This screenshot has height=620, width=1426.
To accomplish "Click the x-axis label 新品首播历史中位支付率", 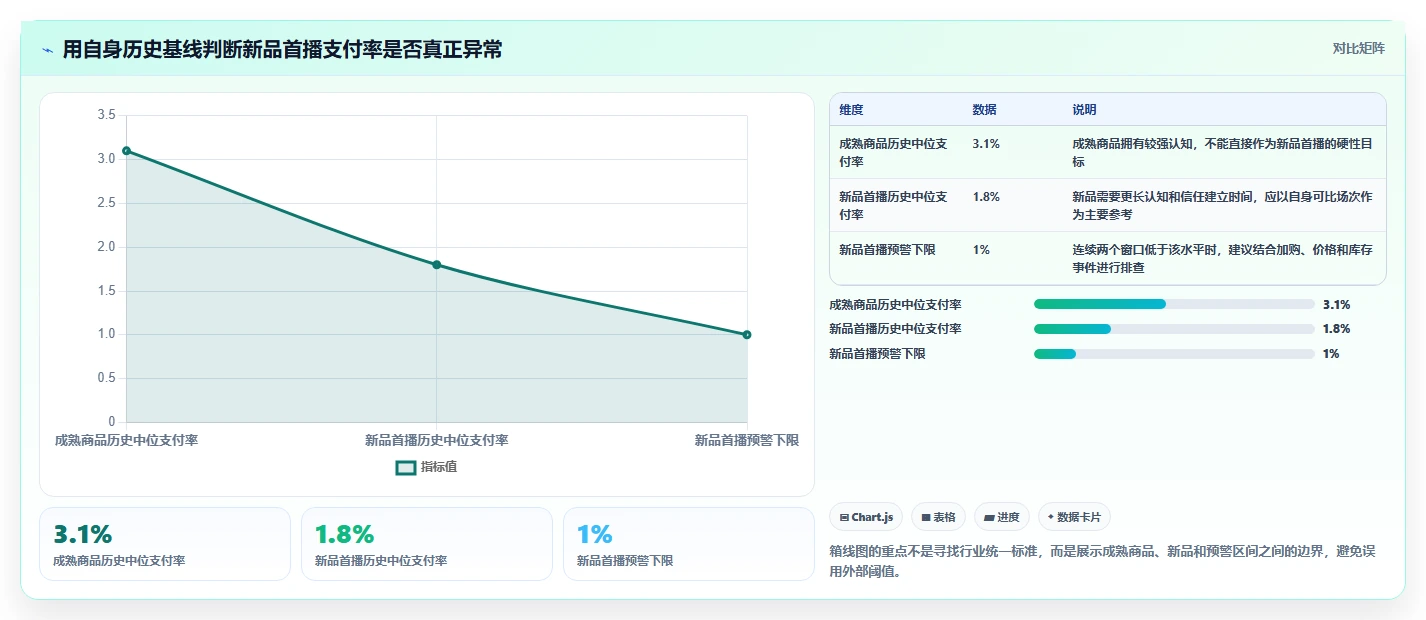I will click(437, 440).
